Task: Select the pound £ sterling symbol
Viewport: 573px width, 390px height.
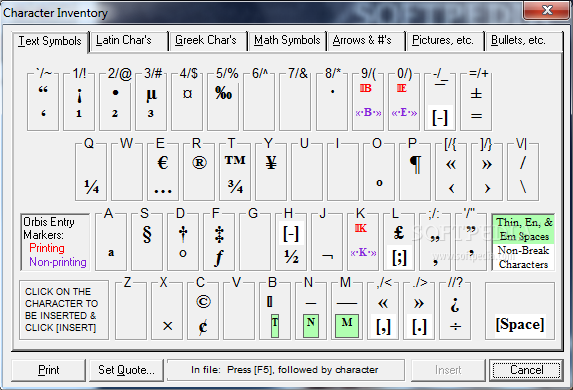Action: point(398,233)
